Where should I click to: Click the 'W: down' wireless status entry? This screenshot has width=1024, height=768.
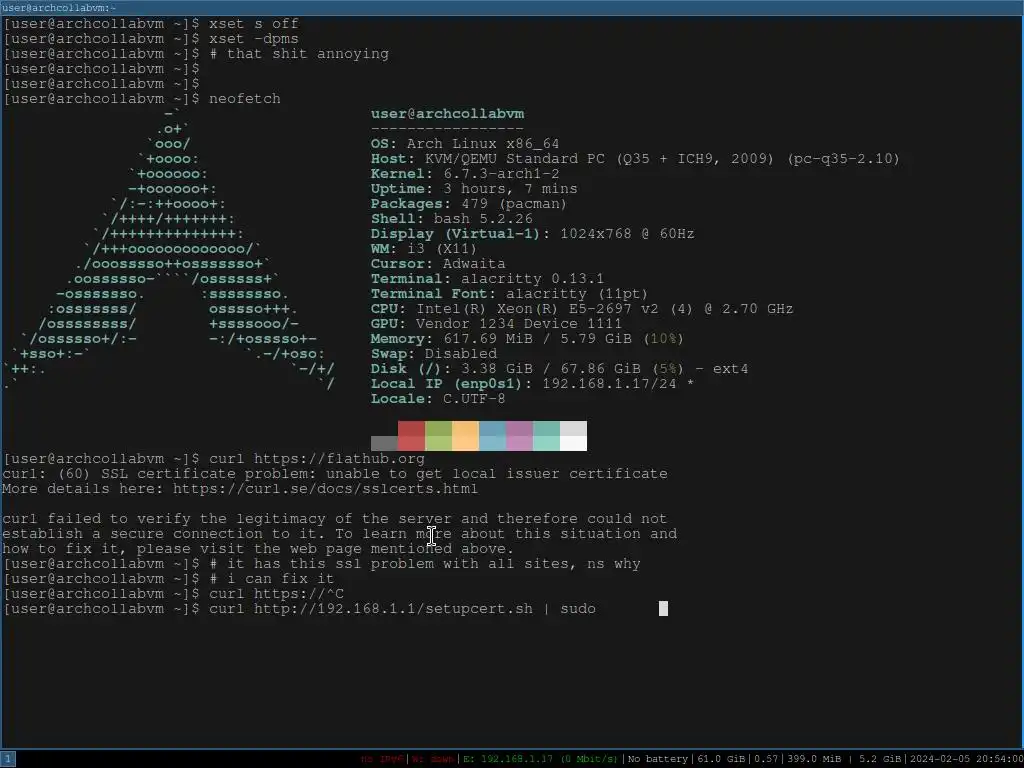point(432,759)
